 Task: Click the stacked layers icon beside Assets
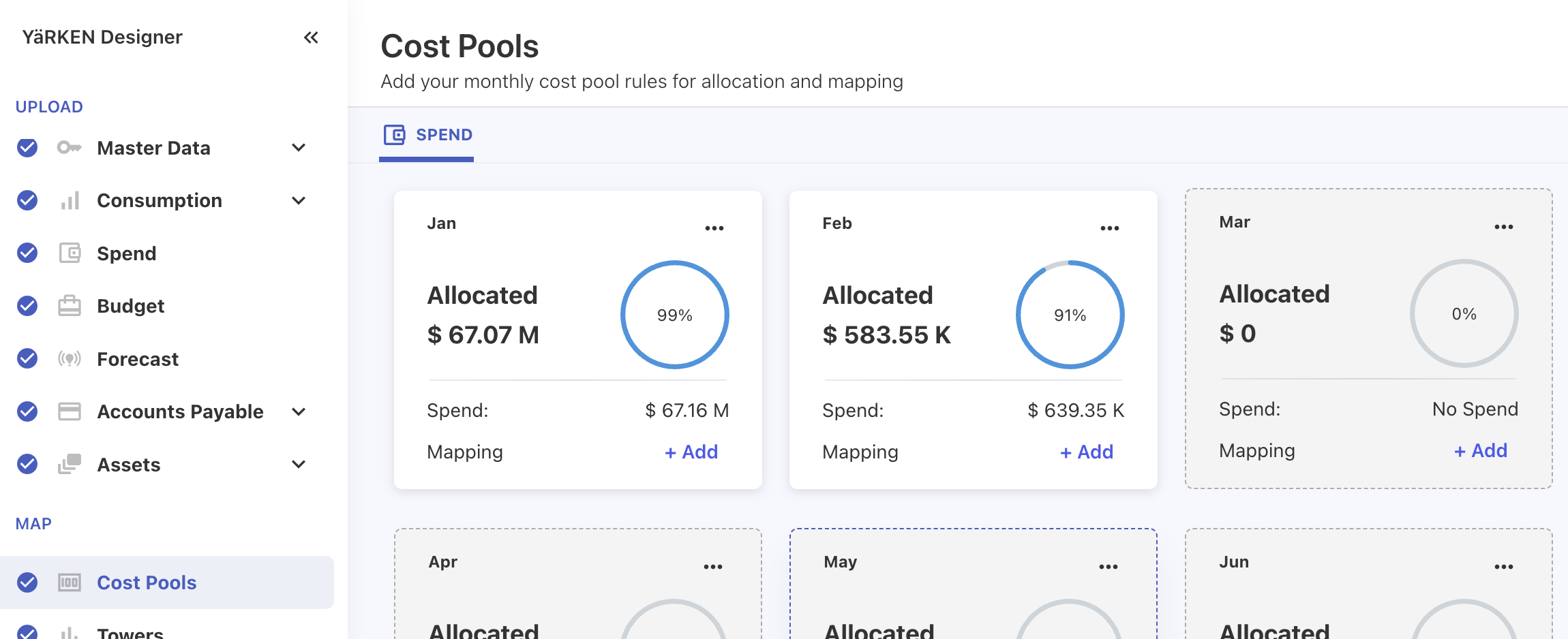[70, 465]
